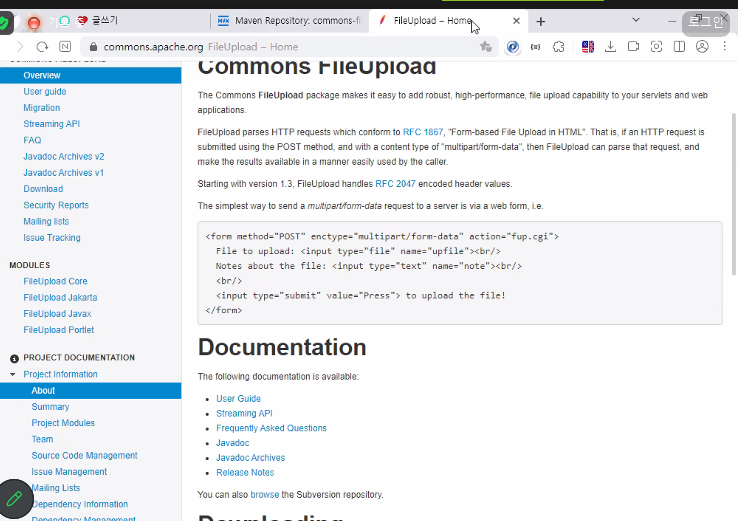Open the Release Notes link

pos(245,473)
